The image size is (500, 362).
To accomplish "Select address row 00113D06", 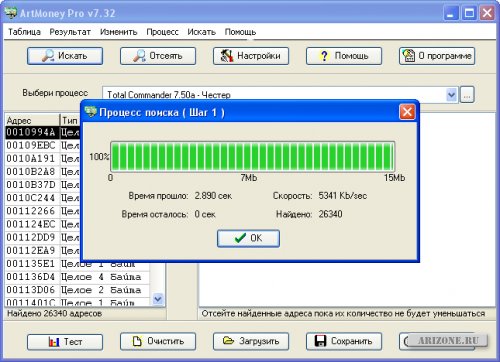I will (77, 290).
